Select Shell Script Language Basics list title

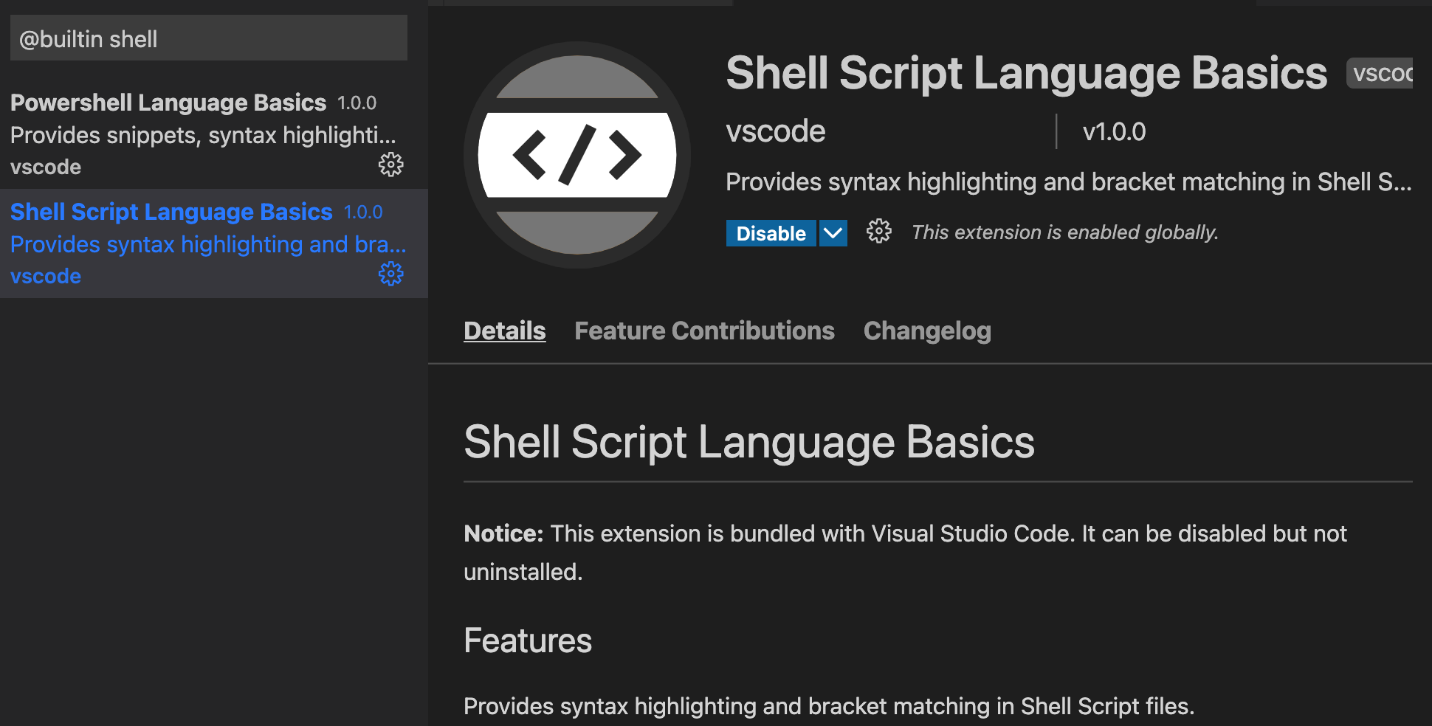tap(171, 212)
